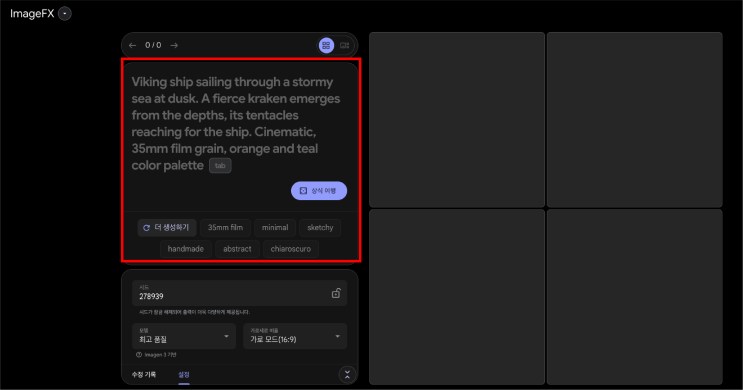
Task: Collapse the settings panel with chevron button
Action: click(347, 374)
